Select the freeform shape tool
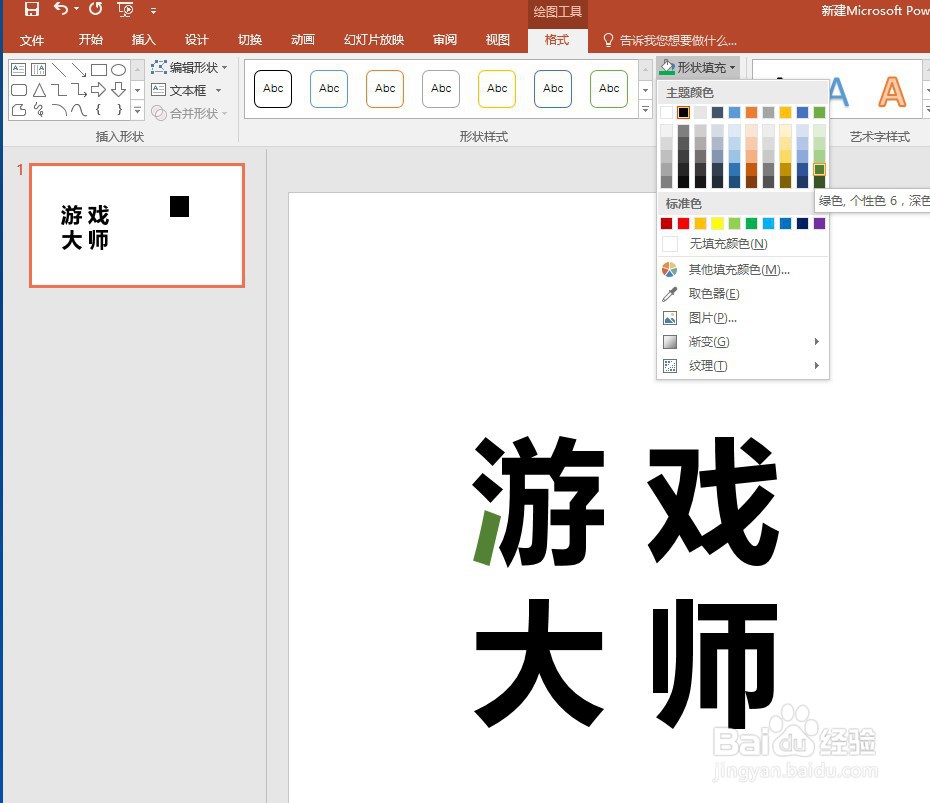 [18, 109]
